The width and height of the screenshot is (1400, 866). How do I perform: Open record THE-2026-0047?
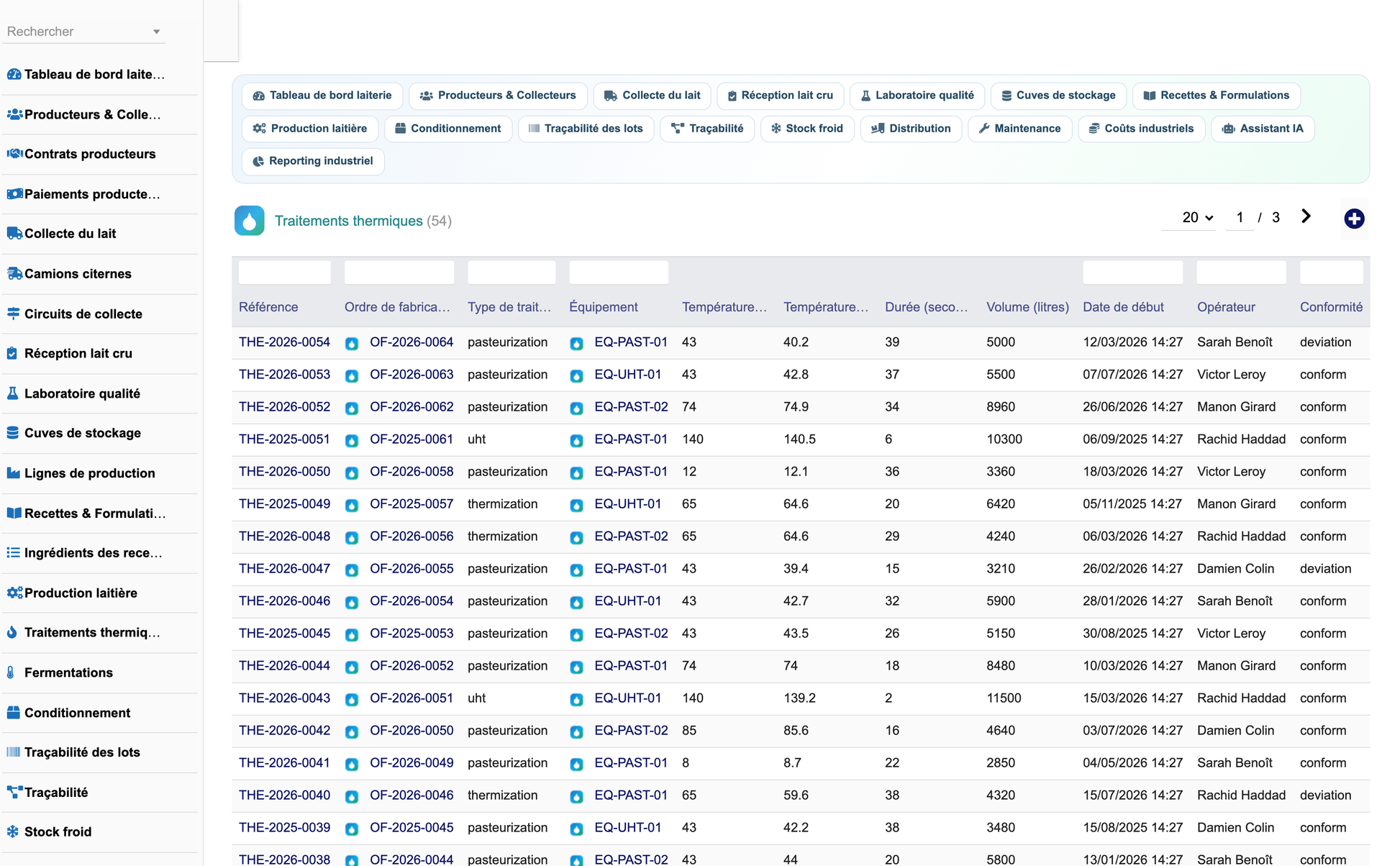284,569
